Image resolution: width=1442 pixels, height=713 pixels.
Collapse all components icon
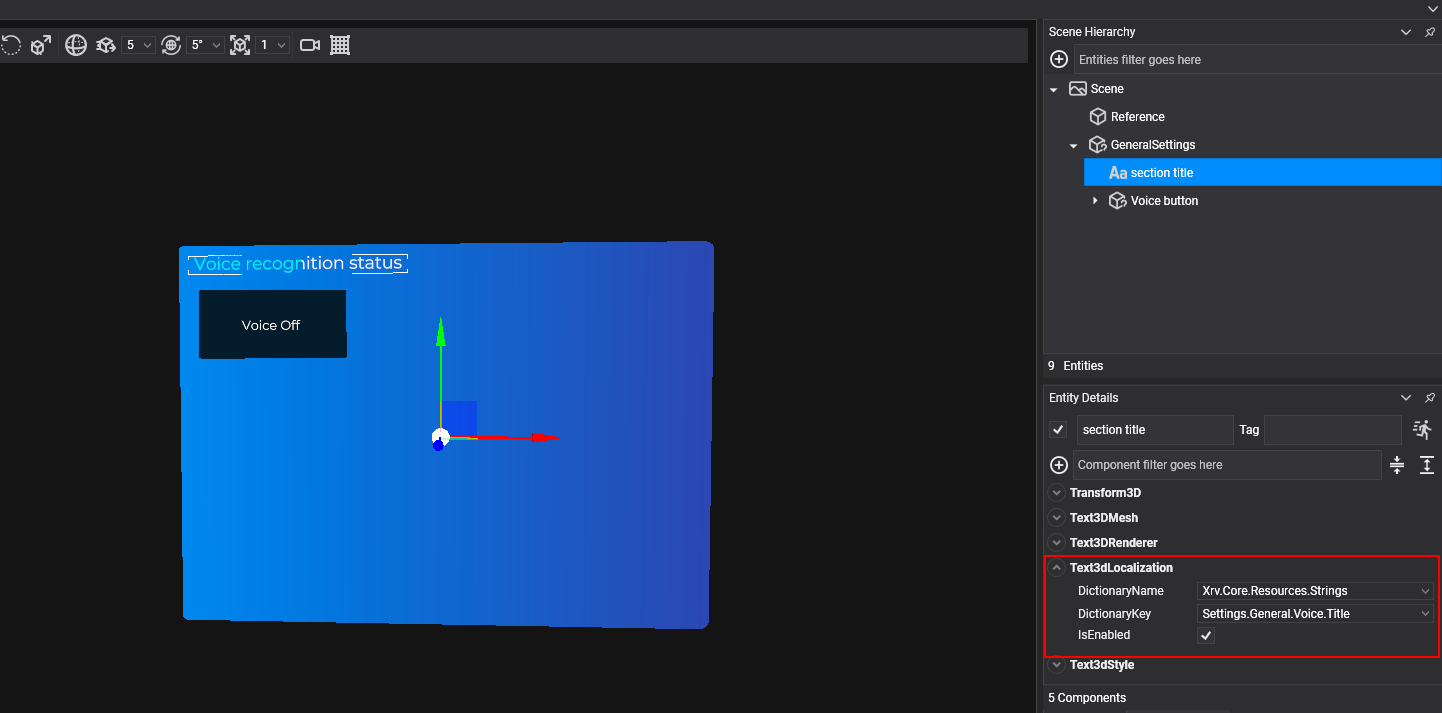(1397, 465)
